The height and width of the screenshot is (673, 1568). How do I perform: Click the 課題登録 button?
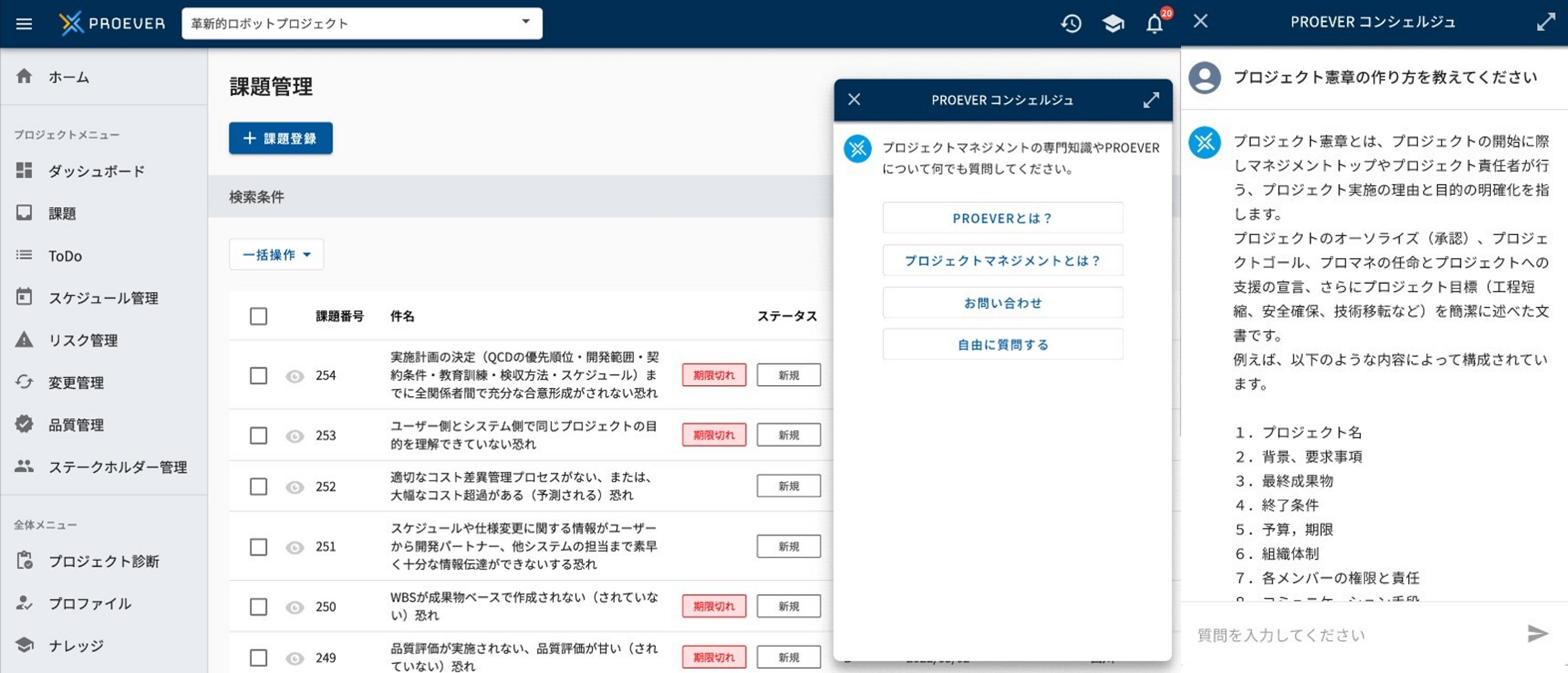point(281,138)
